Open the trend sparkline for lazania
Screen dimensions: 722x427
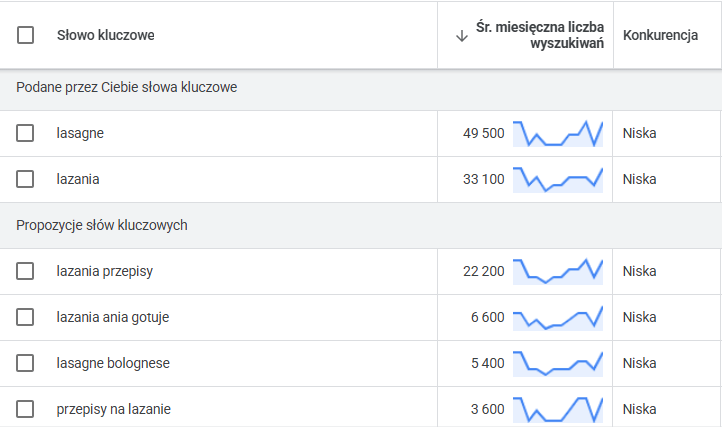[558, 179]
